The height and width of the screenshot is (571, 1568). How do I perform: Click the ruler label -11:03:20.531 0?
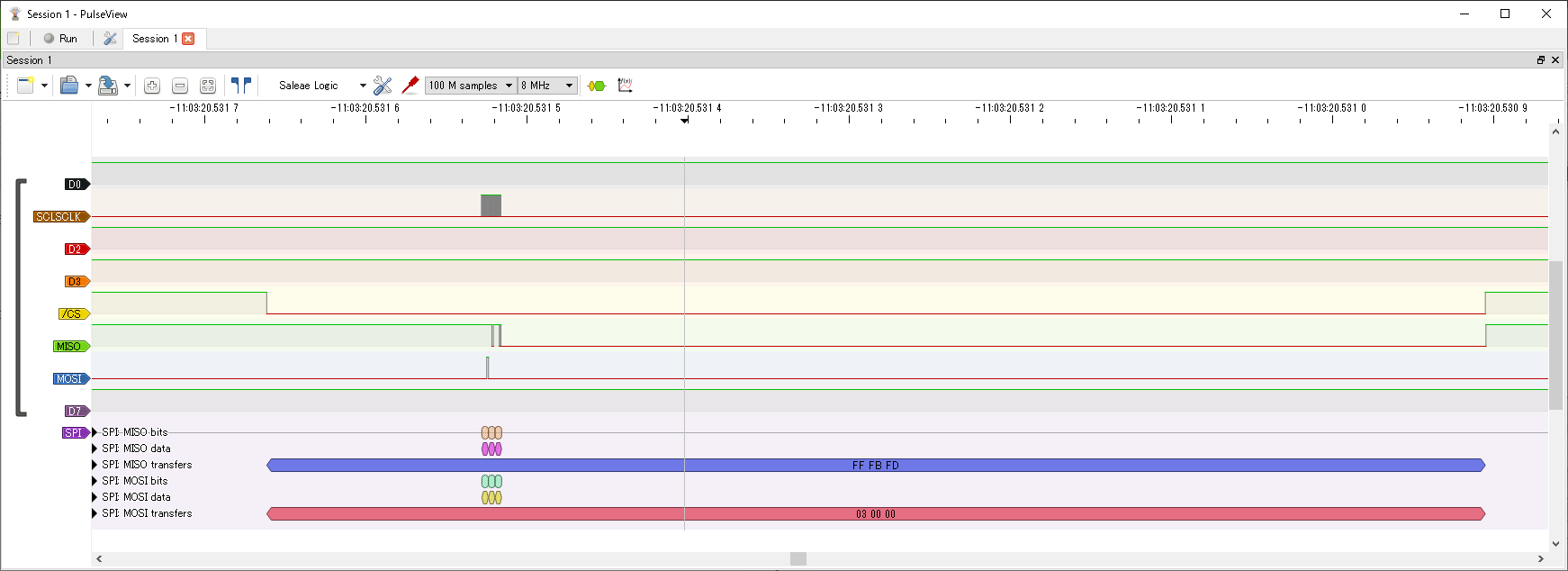[1331, 108]
